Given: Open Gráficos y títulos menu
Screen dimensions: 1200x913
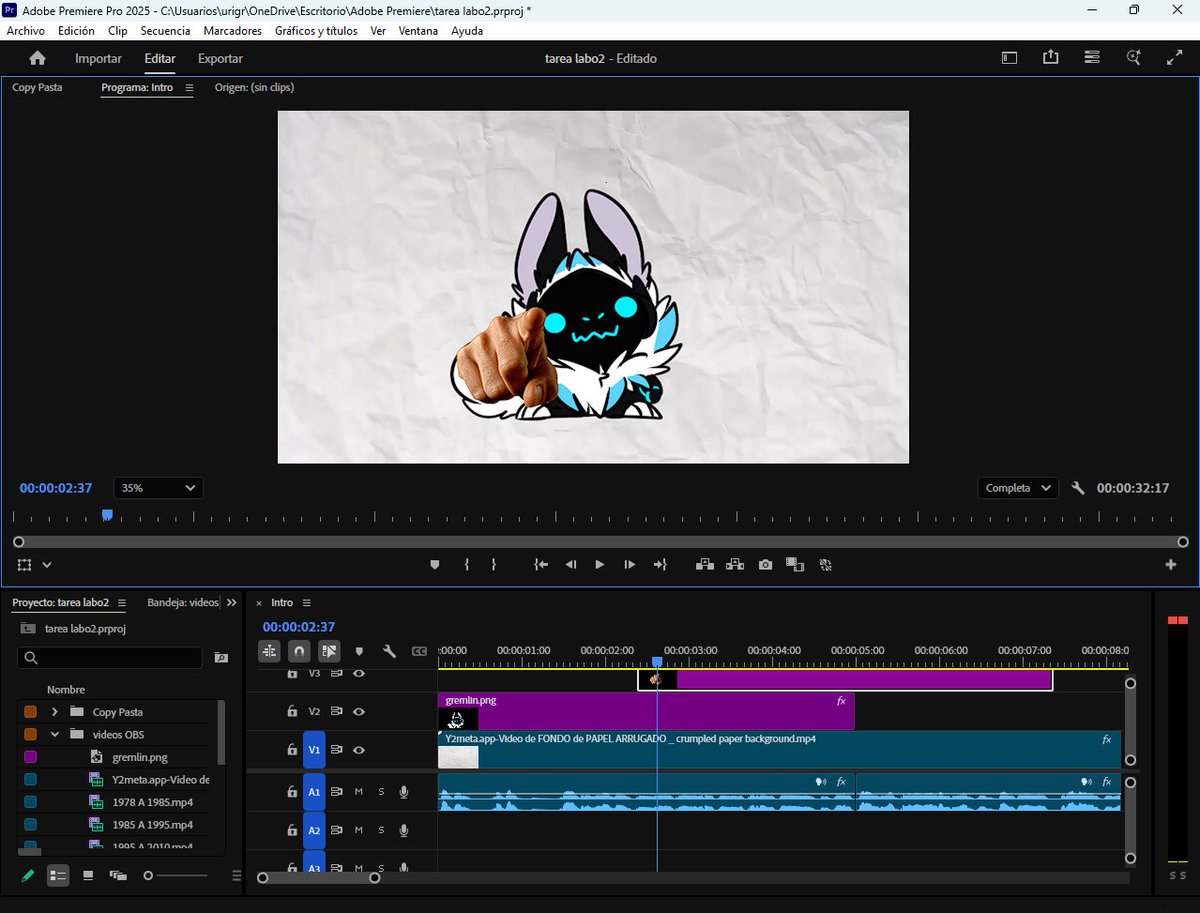Looking at the screenshot, I should (316, 31).
